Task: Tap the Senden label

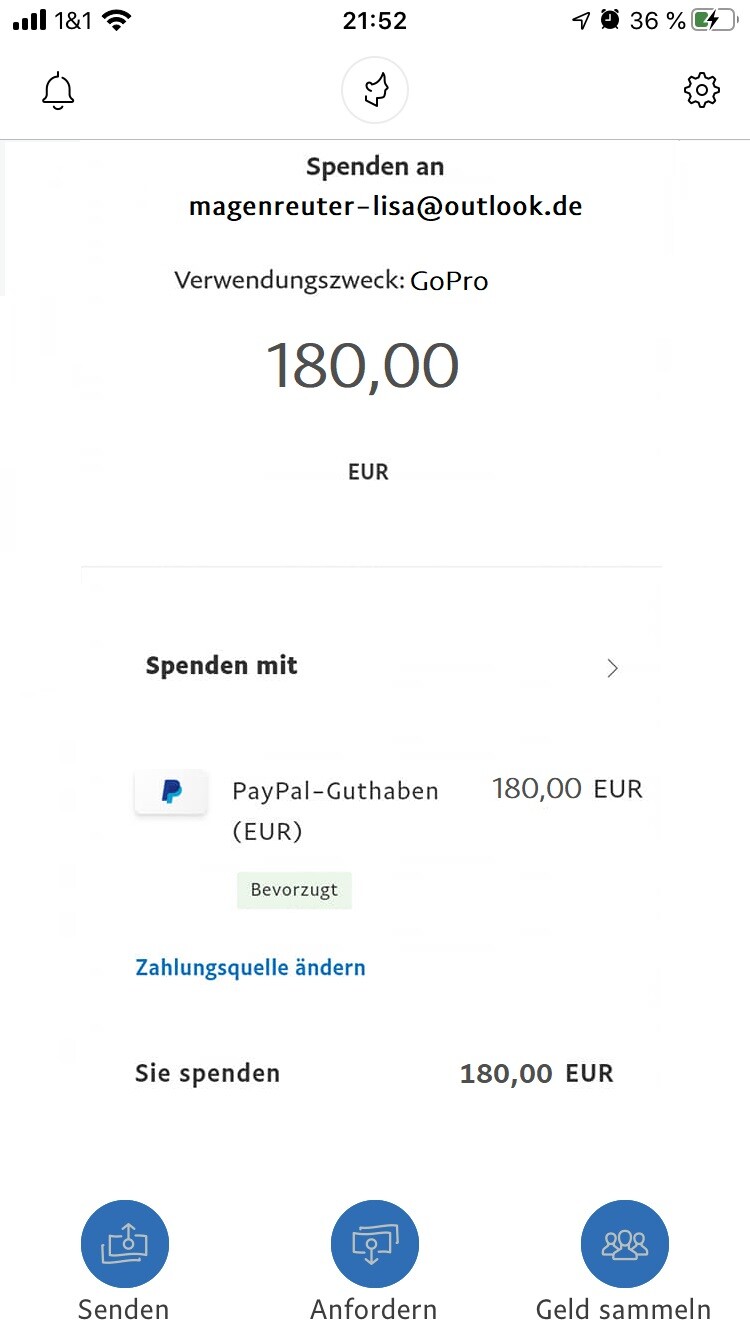Action: click(x=124, y=1309)
